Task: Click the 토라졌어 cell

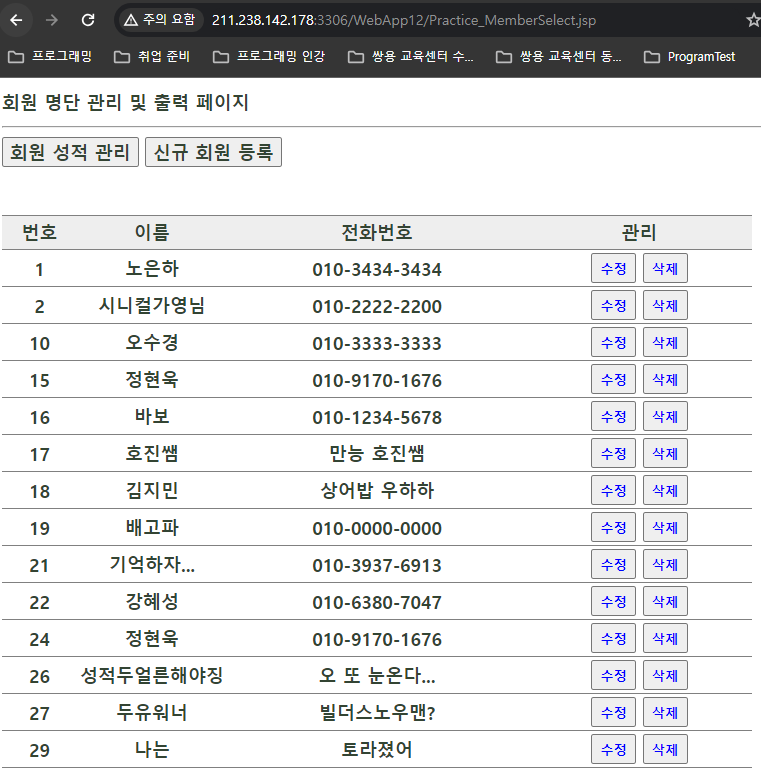Action: coord(377,749)
